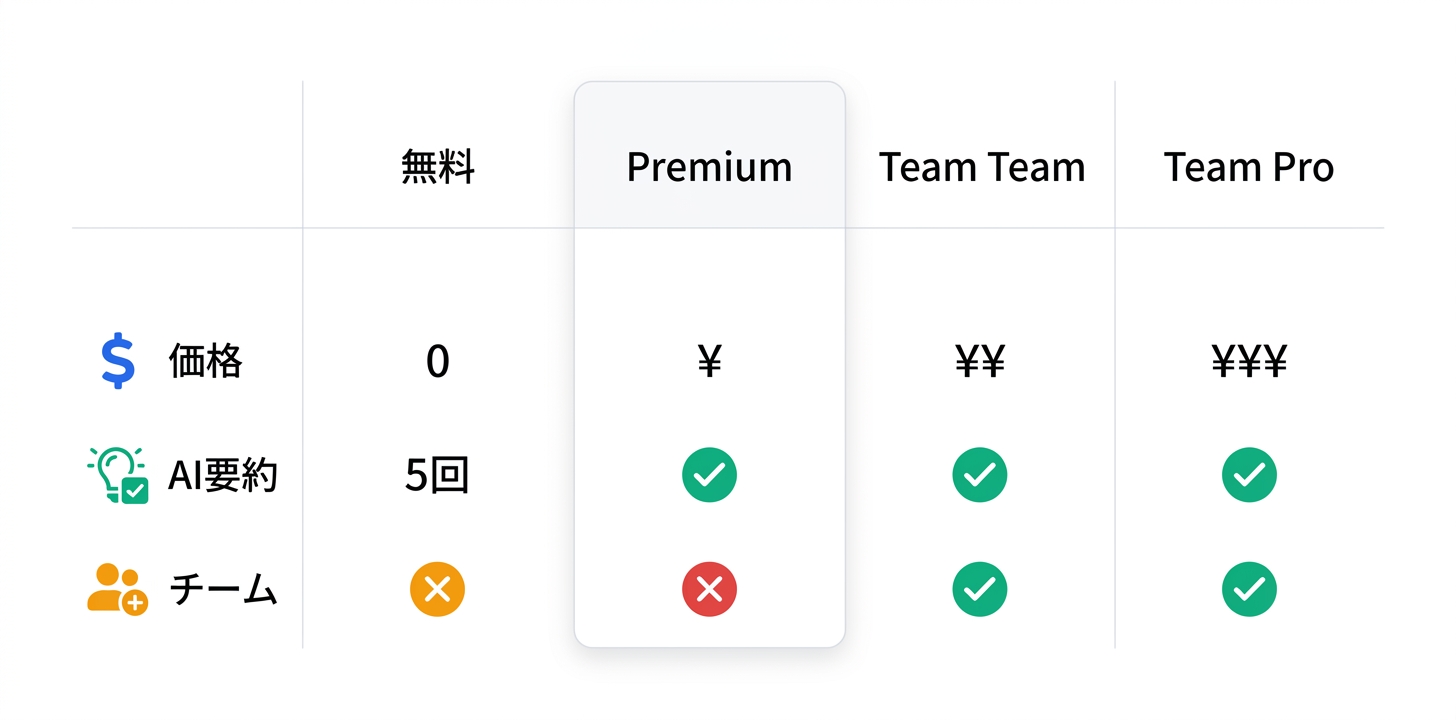Click the Team Team AI要約 green checkmark
The height and width of the screenshot is (720, 1456).
979,475
